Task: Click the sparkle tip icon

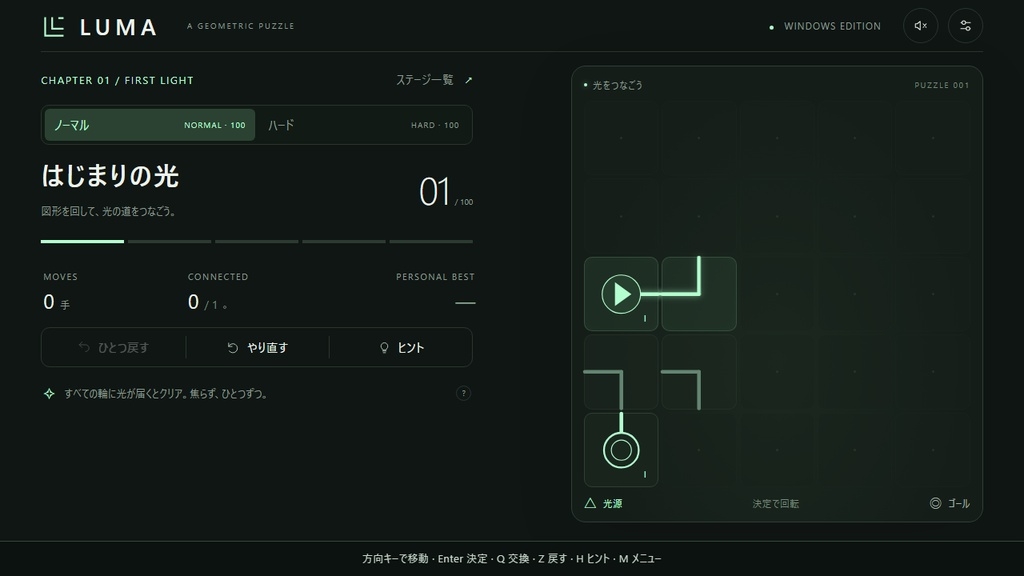Action: [49, 393]
